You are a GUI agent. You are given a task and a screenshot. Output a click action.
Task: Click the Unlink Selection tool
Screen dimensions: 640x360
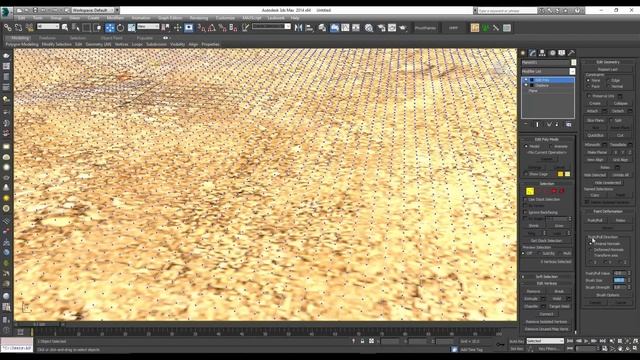[x=18, y=28]
